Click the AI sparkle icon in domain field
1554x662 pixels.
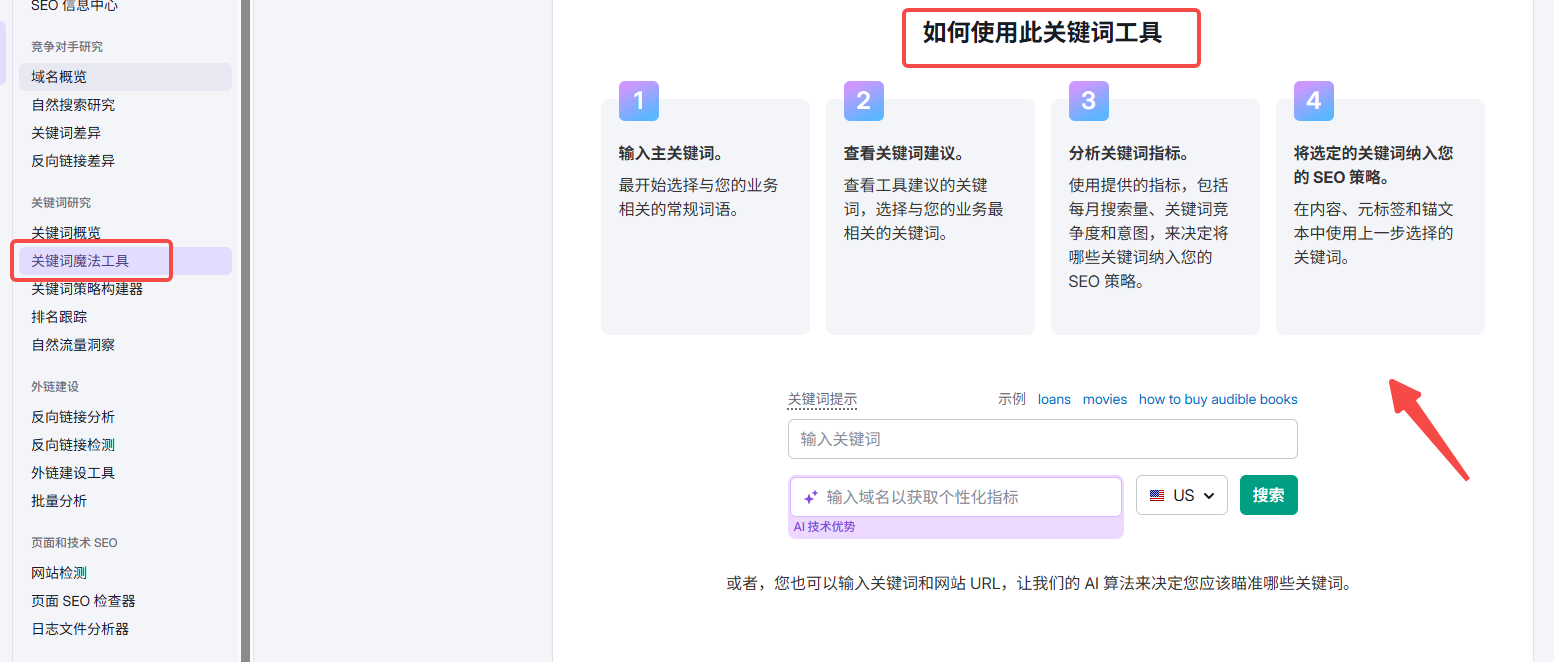(811, 497)
